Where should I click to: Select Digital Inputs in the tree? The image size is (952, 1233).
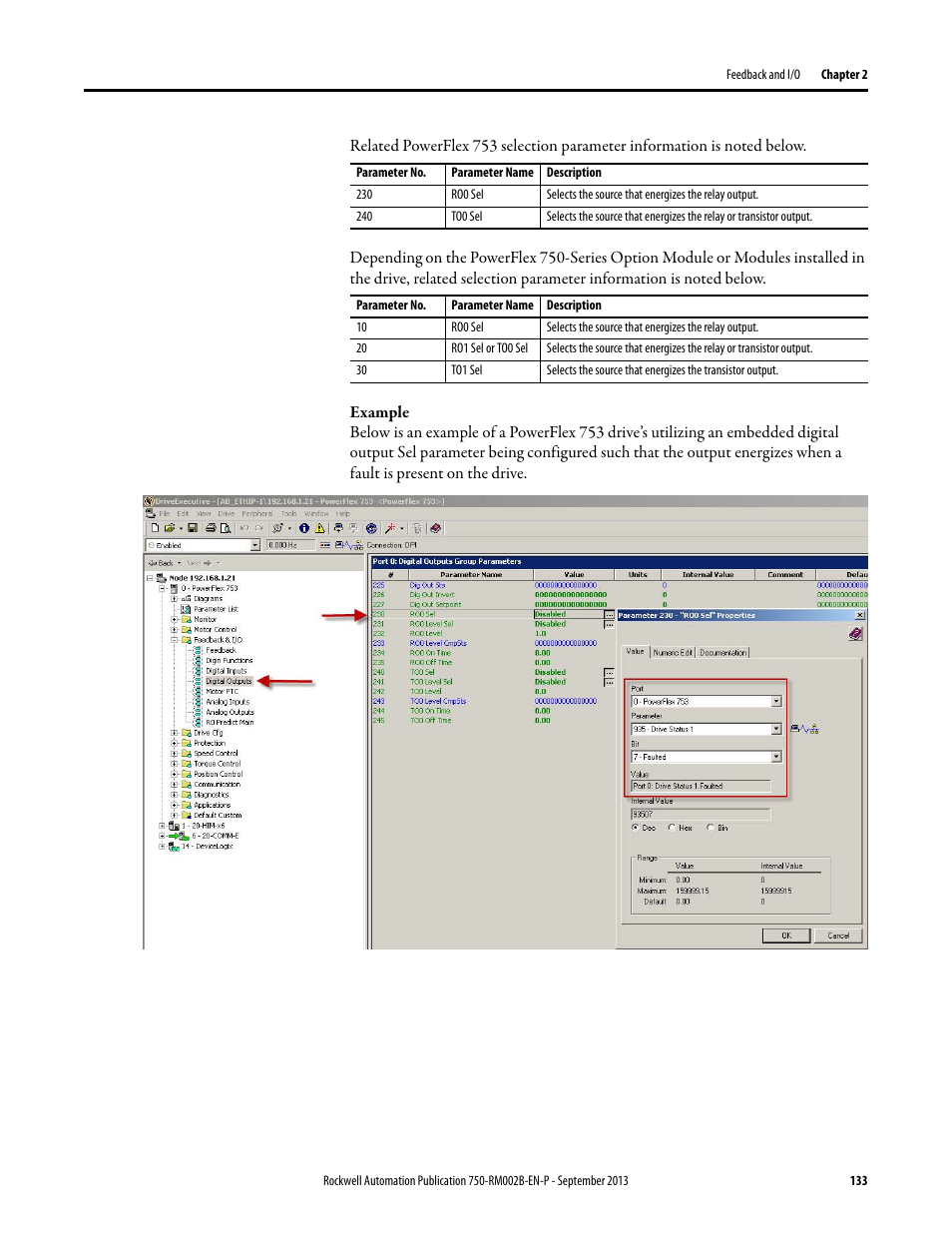pos(227,671)
